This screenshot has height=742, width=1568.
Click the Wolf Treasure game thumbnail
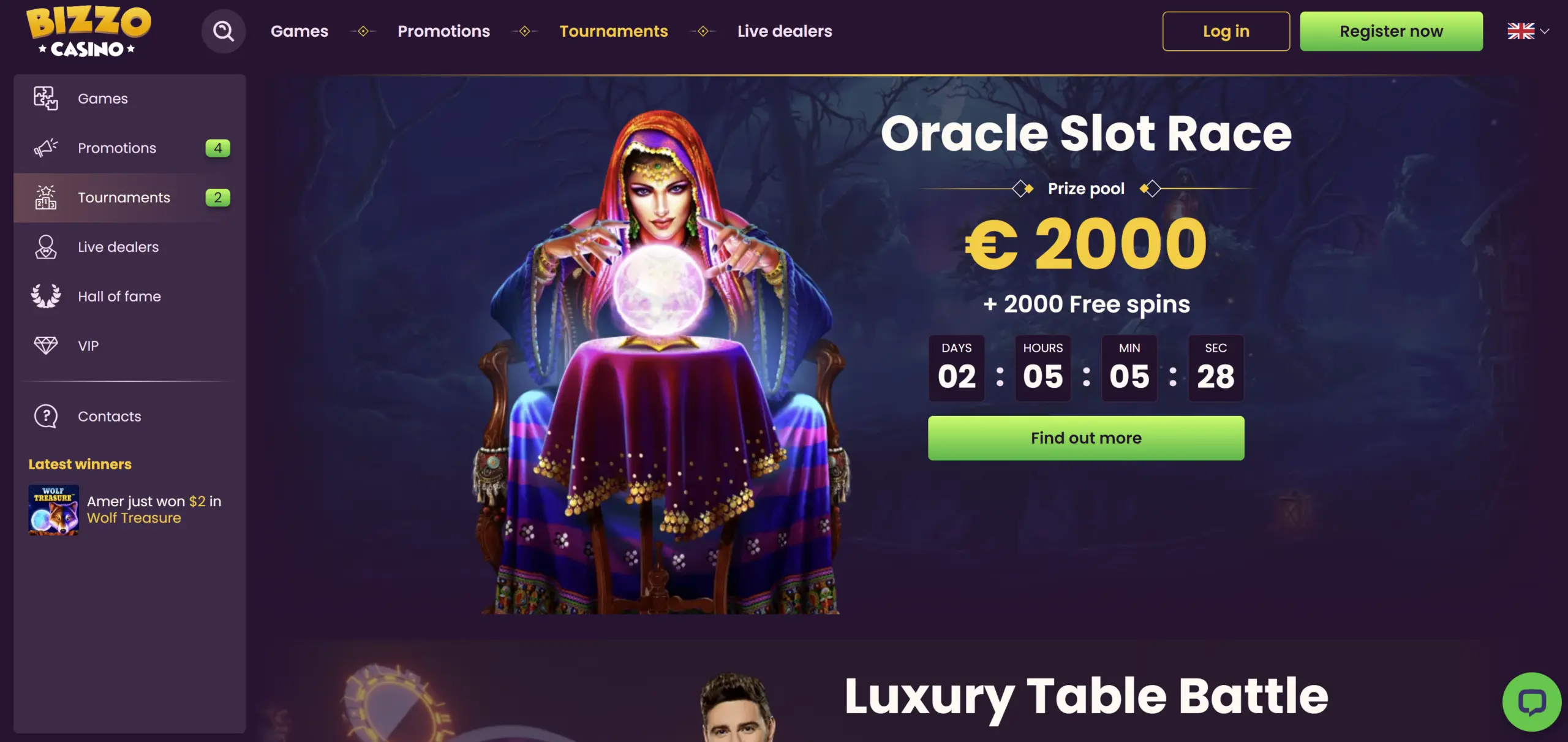point(54,510)
